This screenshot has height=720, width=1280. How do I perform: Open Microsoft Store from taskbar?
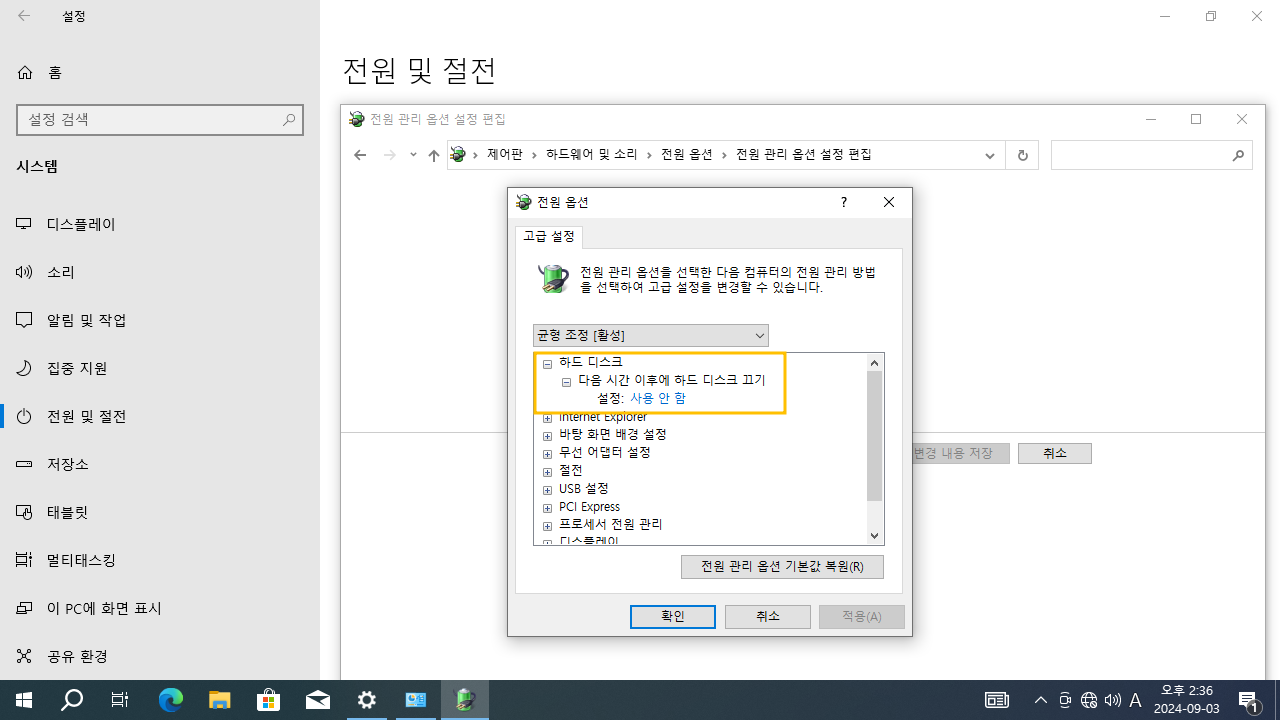269,700
